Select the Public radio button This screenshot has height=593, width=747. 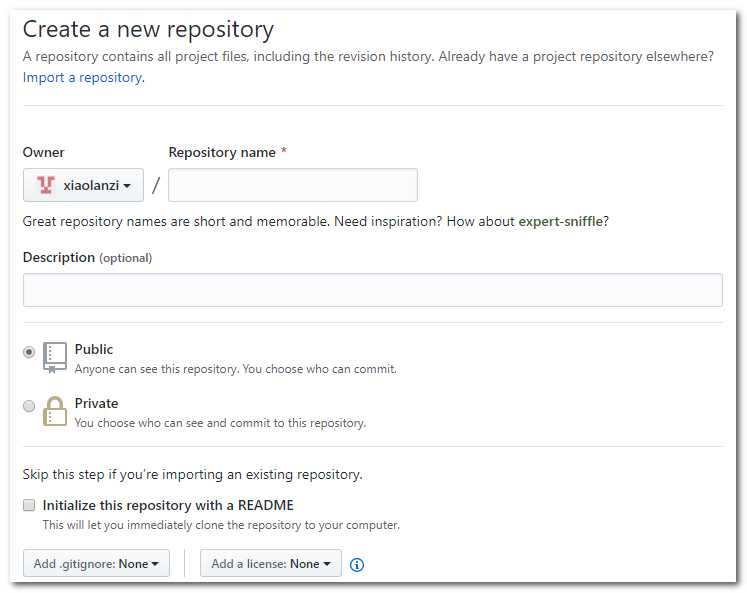coord(29,352)
